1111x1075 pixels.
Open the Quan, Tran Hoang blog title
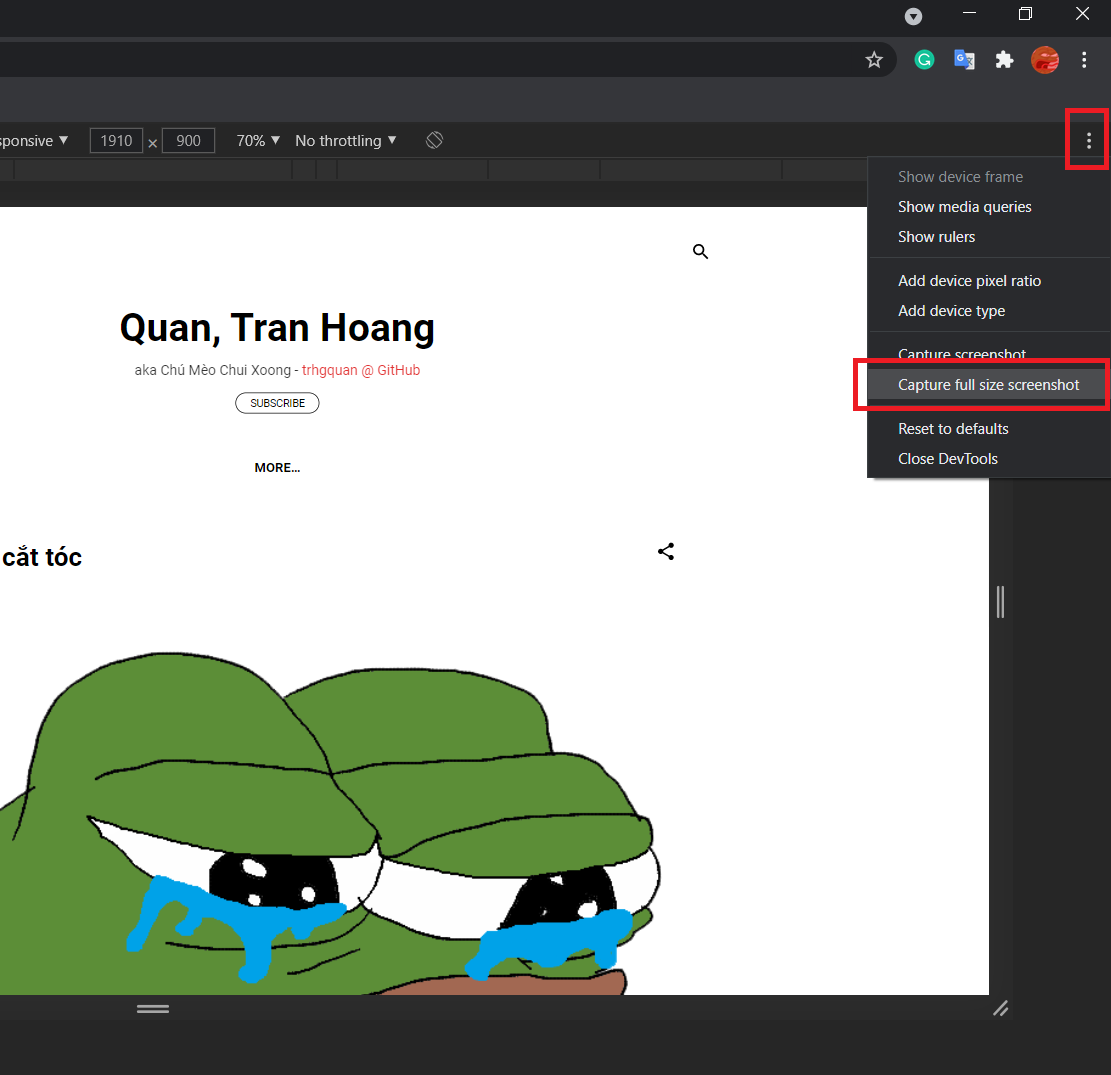coord(277,327)
